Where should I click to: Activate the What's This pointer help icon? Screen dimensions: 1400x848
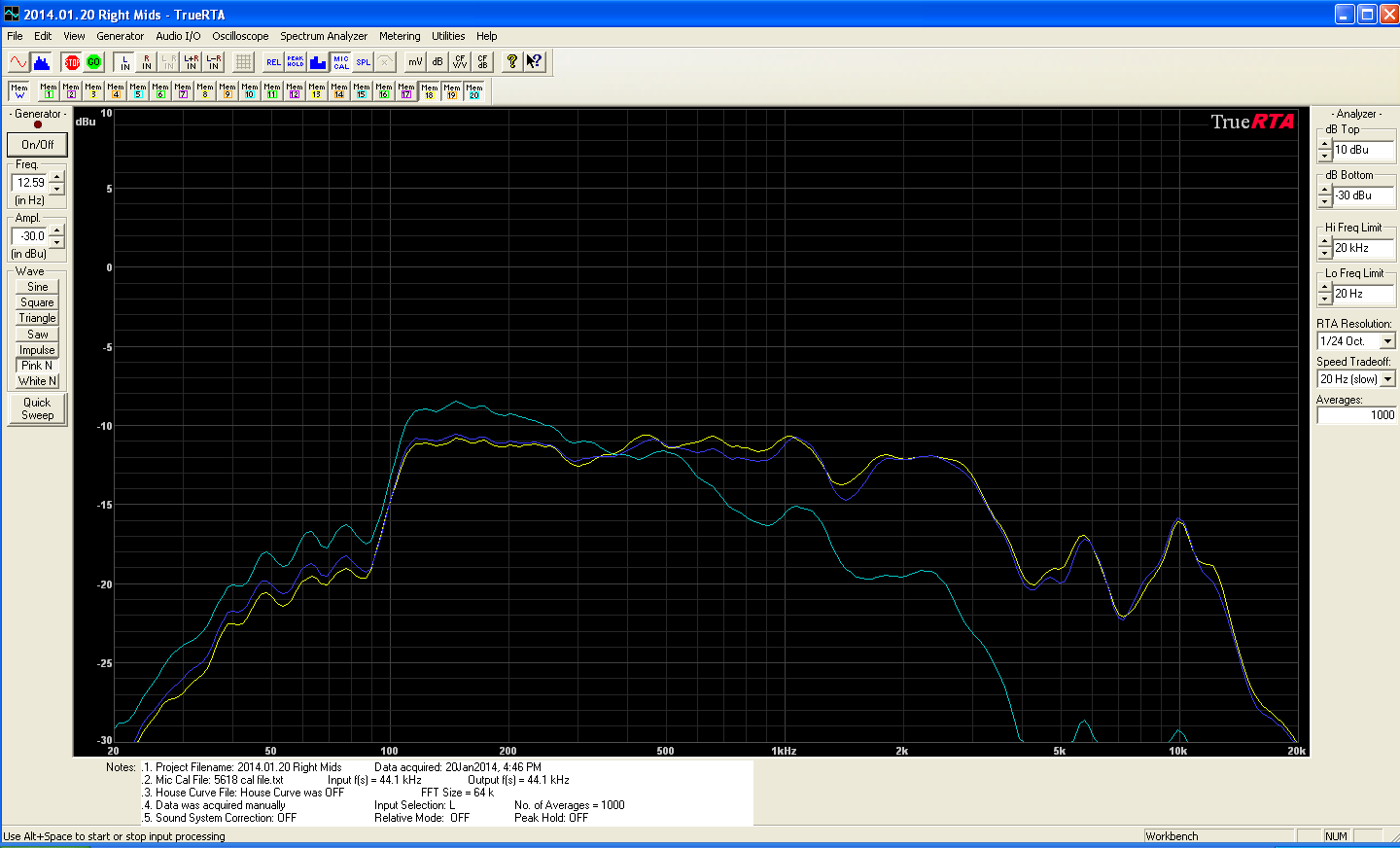pyautogui.click(x=535, y=62)
